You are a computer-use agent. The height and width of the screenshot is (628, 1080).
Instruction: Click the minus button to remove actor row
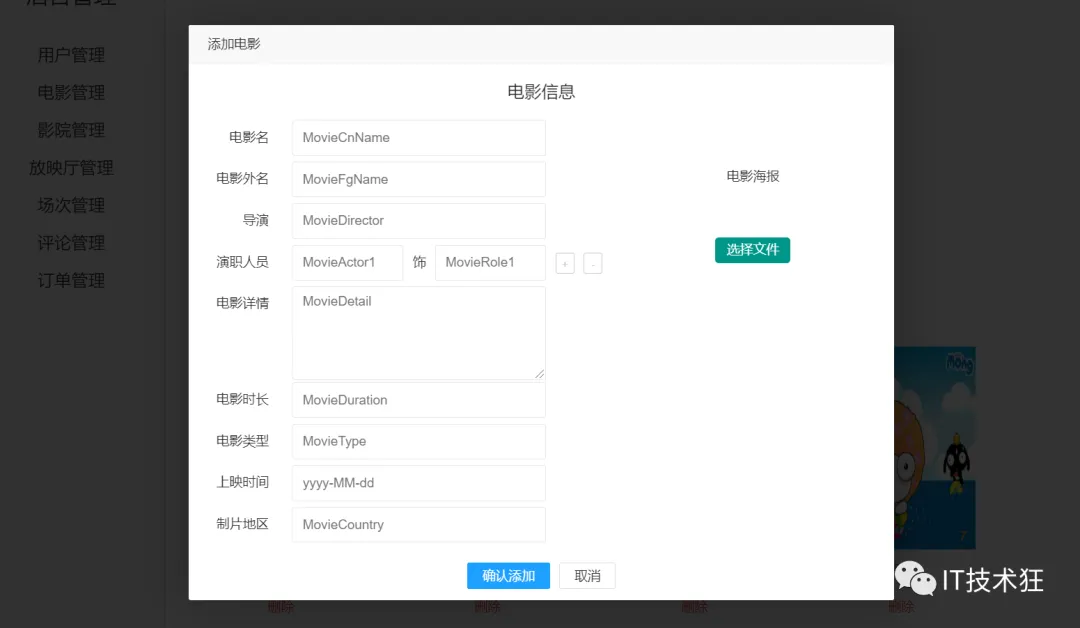click(592, 263)
